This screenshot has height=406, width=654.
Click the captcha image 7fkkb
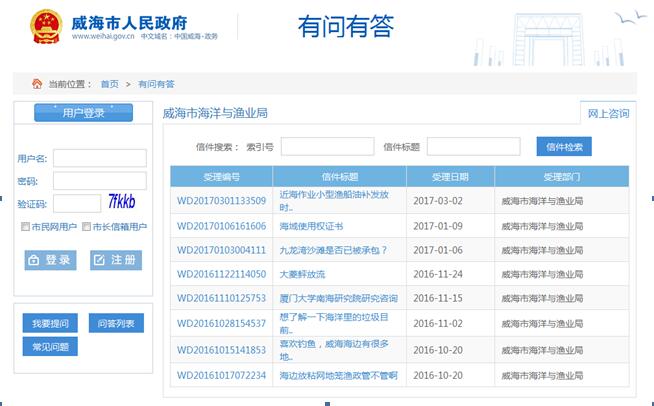122,203
